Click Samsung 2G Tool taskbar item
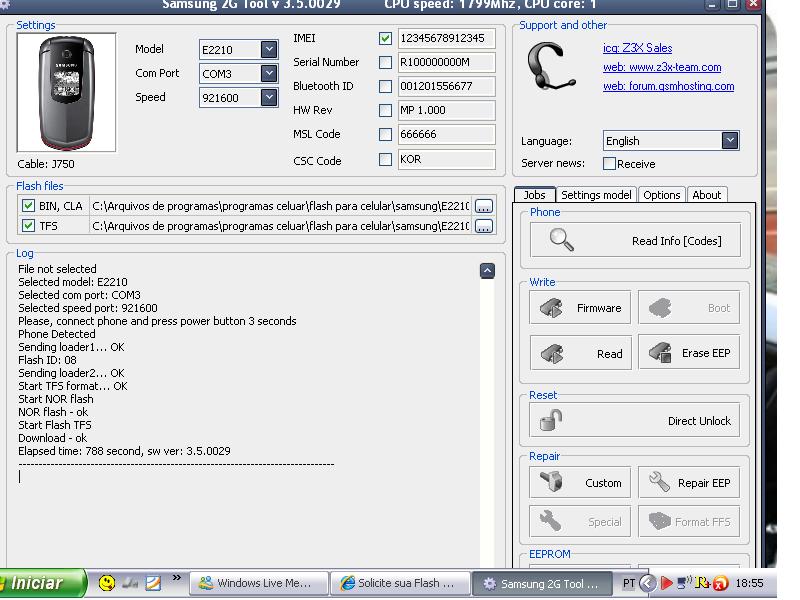800x600 pixels. 542,584
